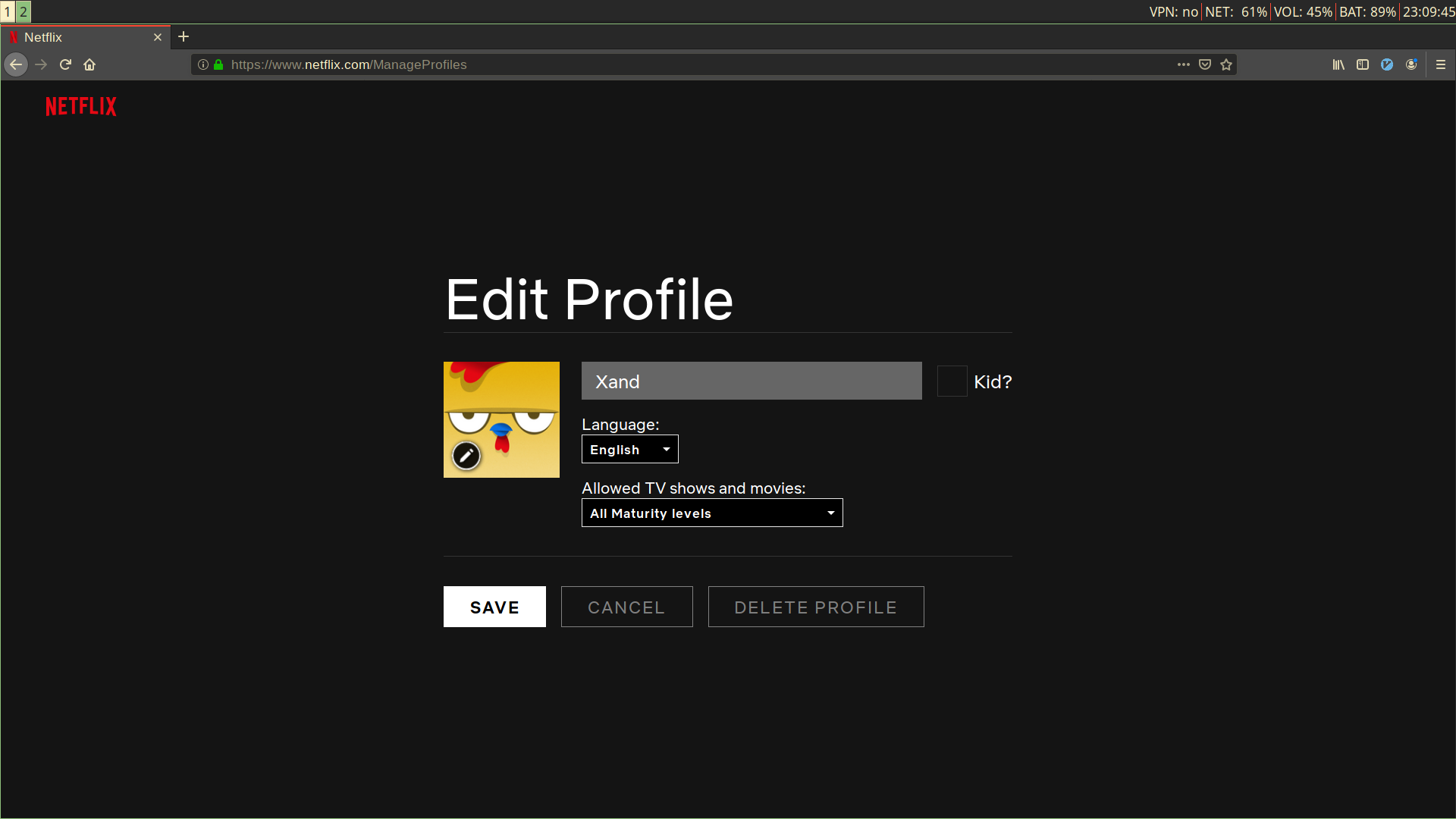Open page actions three-dot menu
The width and height of the screenshot is (1456, 819).
pyautogui.click(x=1184, y=64)
